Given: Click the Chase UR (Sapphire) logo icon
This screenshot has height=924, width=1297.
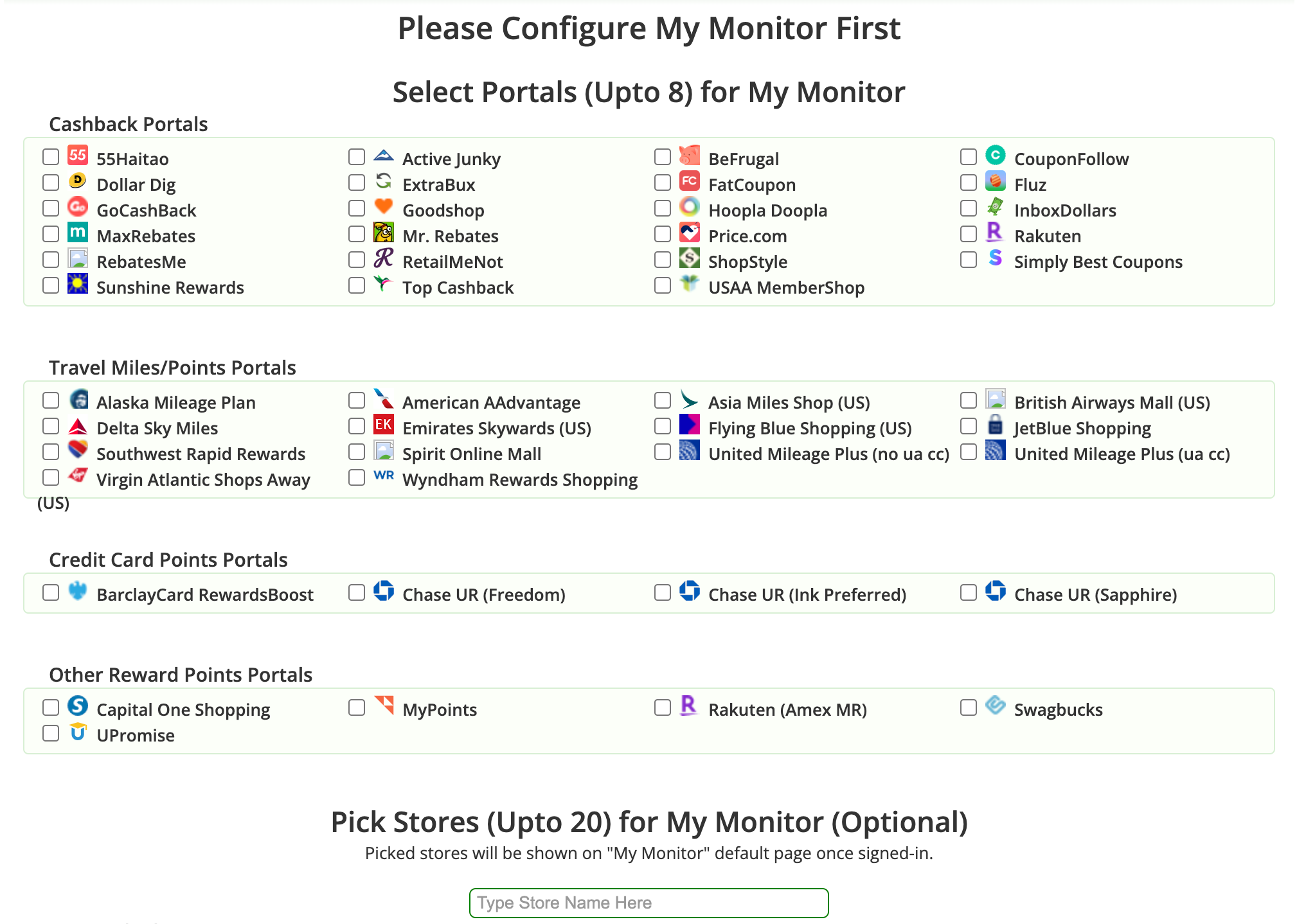Looking at the screenshot, I should point(996,591).
